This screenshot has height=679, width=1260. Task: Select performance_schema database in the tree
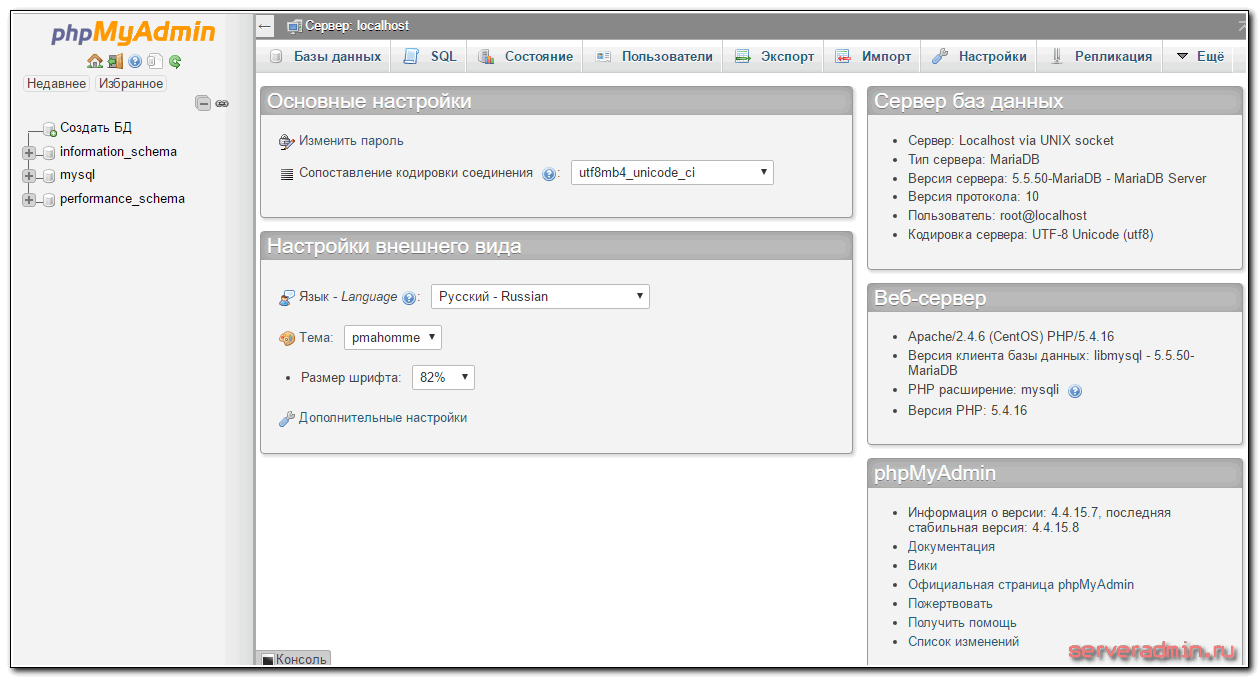click(x=122, y=198)
